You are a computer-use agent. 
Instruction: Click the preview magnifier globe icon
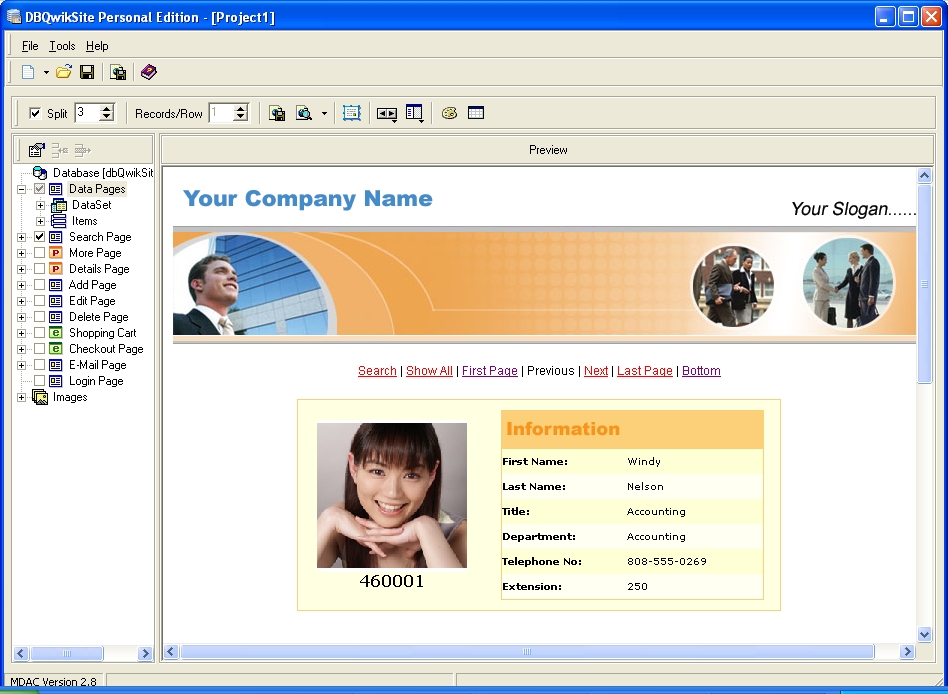tap(304, 113)
